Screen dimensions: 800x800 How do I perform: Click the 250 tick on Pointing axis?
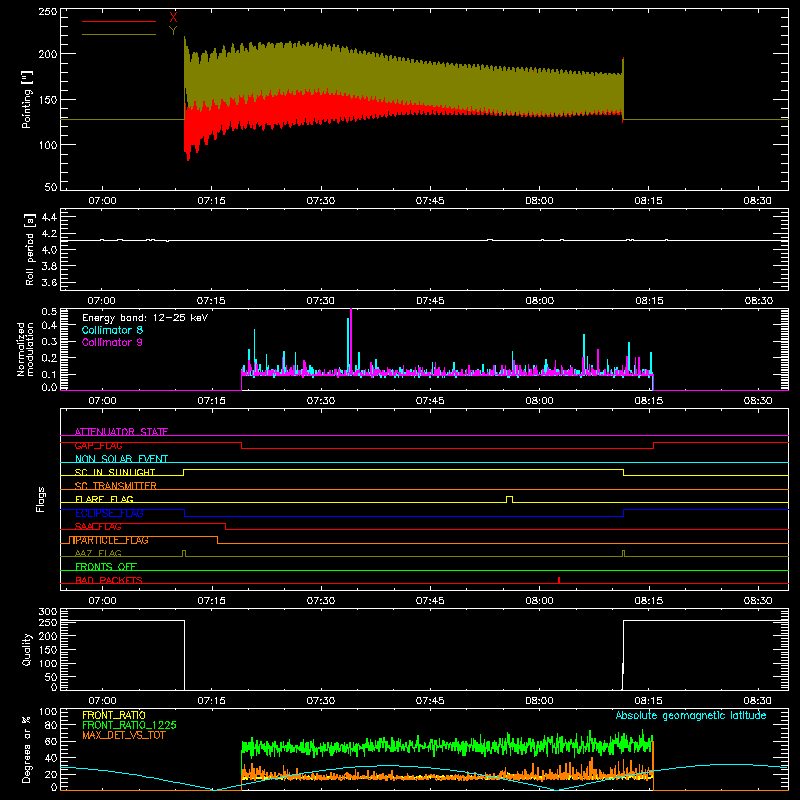tap(48, 12)
